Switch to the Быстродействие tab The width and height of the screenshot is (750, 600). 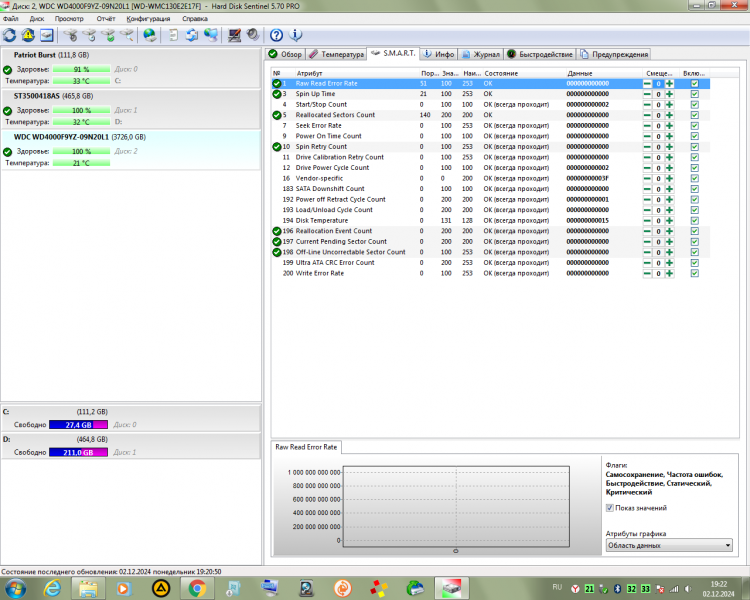tap(540, 54)
